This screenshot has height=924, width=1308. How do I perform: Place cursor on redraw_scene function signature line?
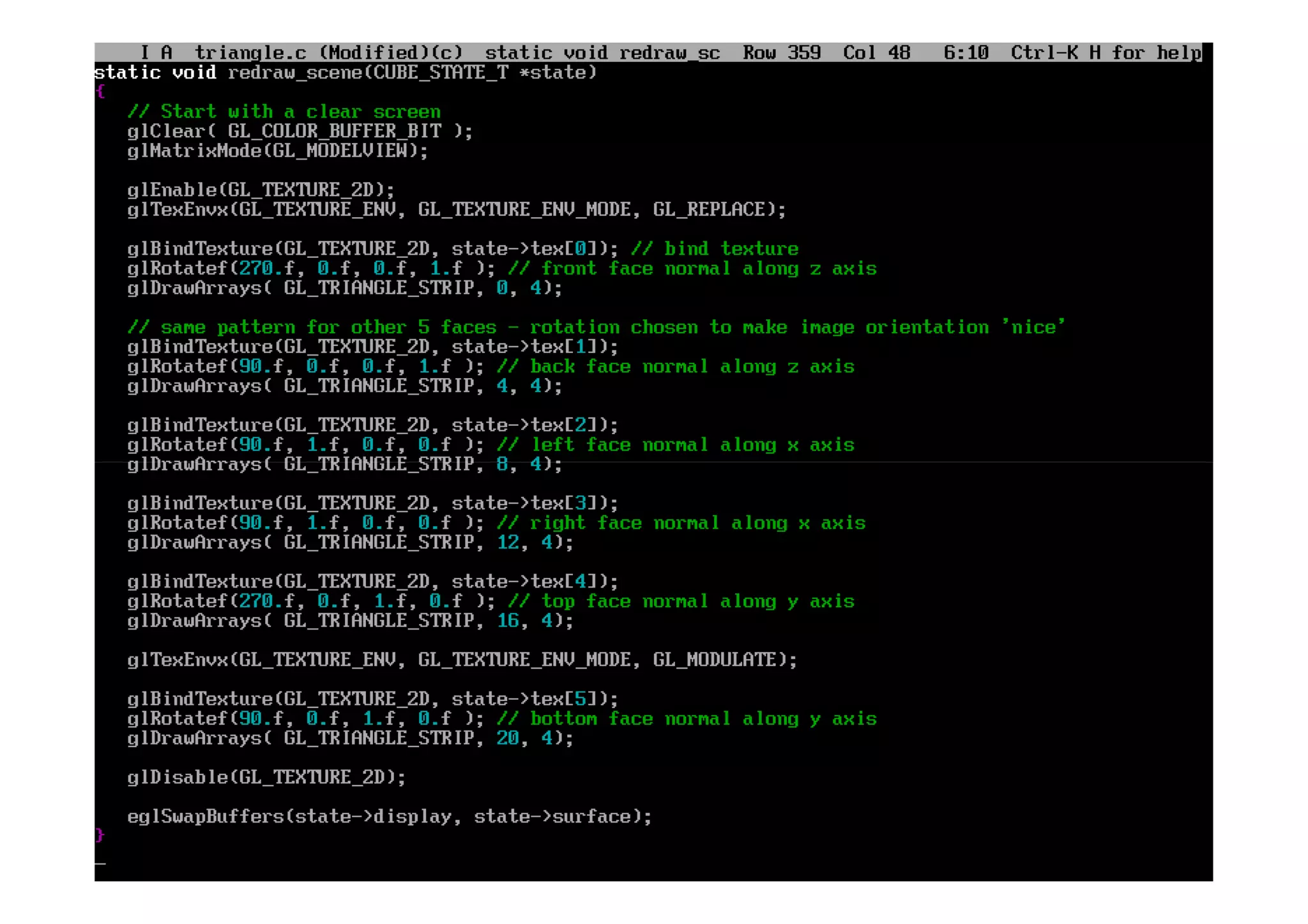coord(346,72)
